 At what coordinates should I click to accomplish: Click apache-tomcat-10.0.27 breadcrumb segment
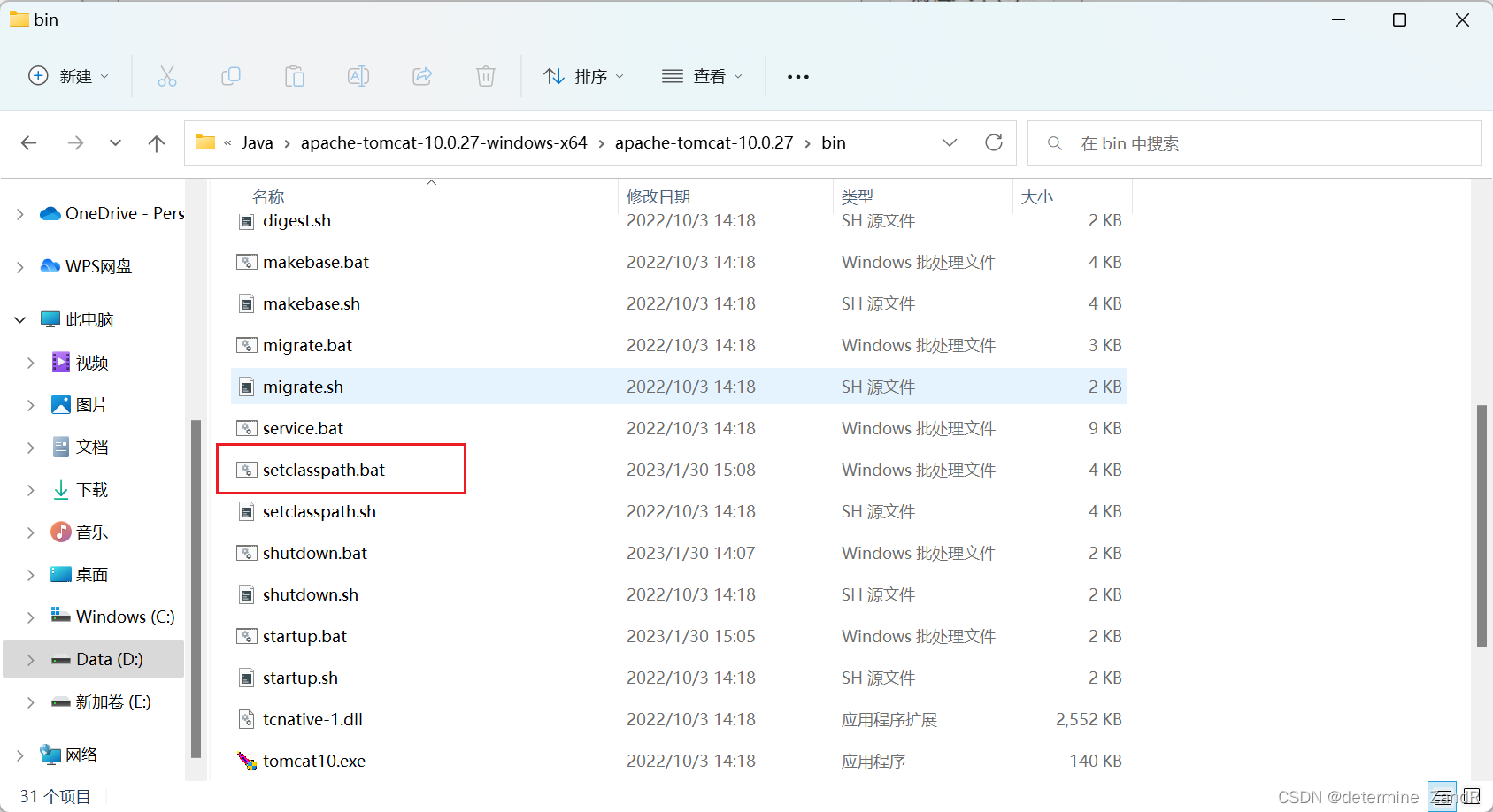[704, 143]
